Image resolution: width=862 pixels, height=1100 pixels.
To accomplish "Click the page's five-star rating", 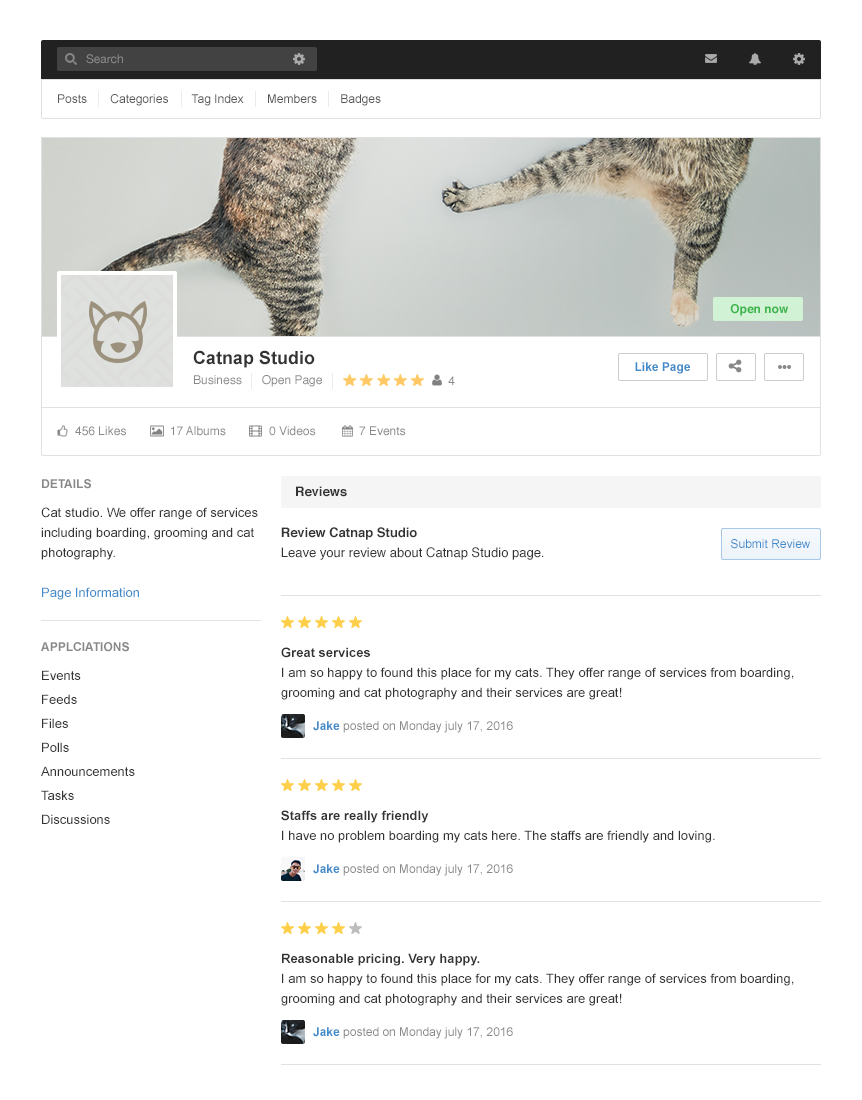I will pos(383,381).
